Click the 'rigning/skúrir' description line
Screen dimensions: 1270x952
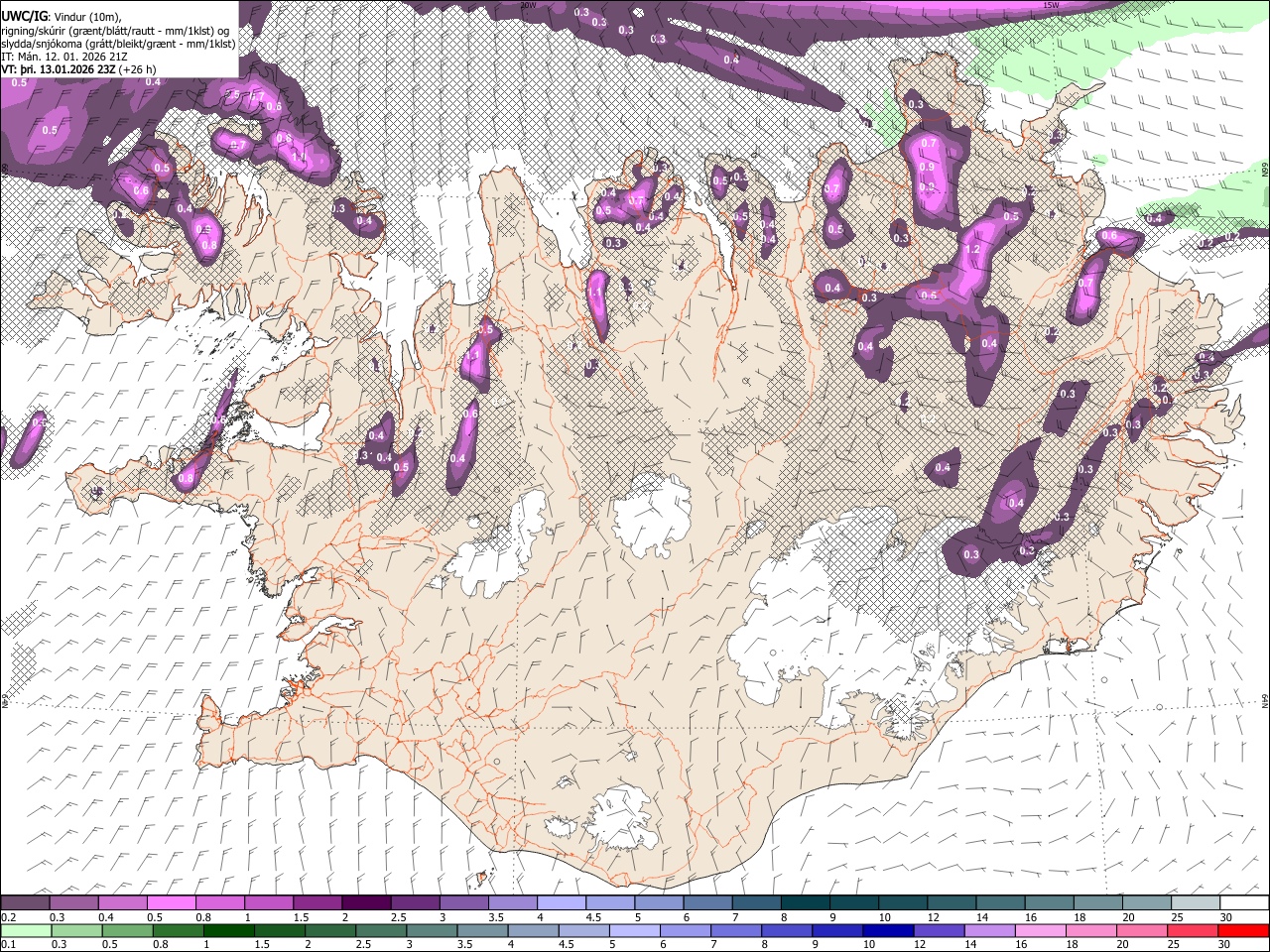pyautogui.click(x=117, y=31)
